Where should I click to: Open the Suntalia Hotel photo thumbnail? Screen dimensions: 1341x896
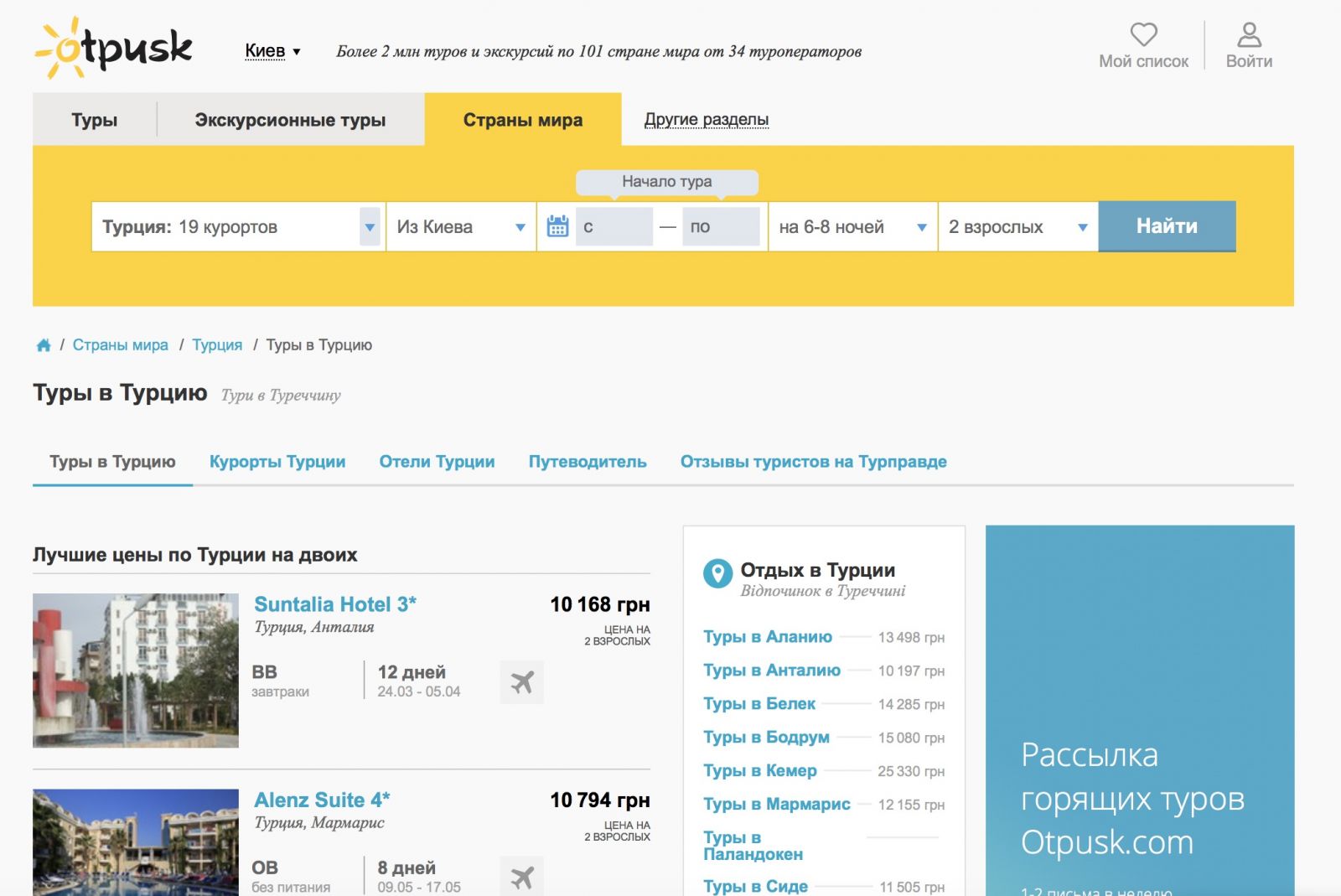(x=136, y=671)
